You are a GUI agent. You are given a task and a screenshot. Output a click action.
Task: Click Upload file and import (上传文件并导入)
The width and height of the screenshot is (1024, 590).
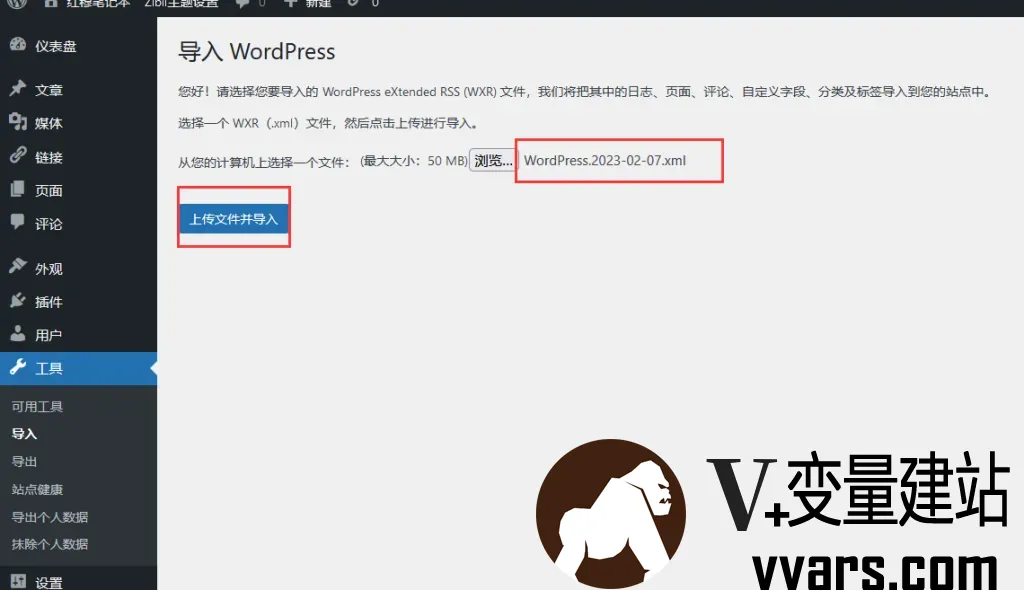[x=234, y=219]
